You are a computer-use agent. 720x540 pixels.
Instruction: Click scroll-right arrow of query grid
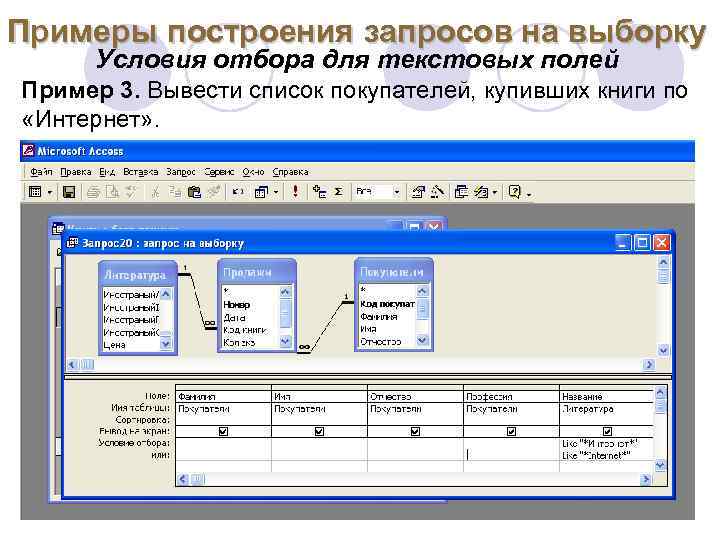click(x=645, y=479)
